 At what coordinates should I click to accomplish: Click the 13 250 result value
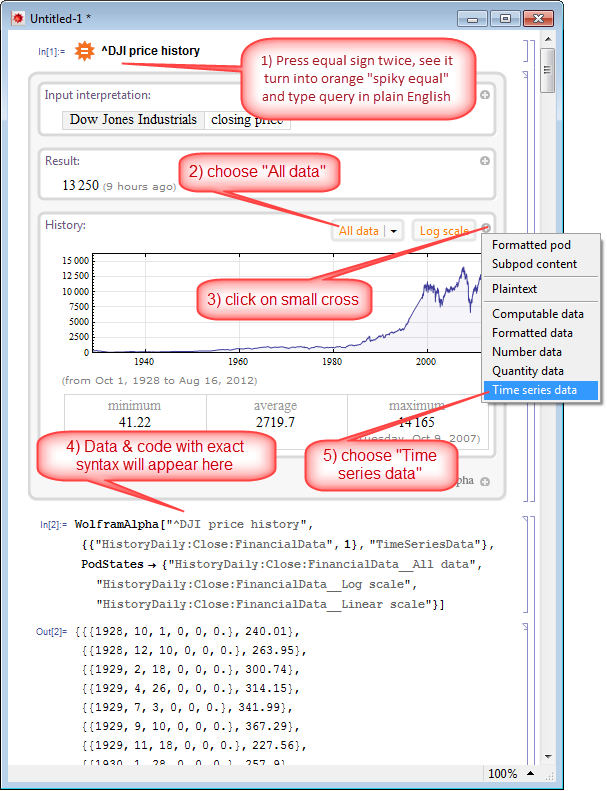tap(80, 185)
